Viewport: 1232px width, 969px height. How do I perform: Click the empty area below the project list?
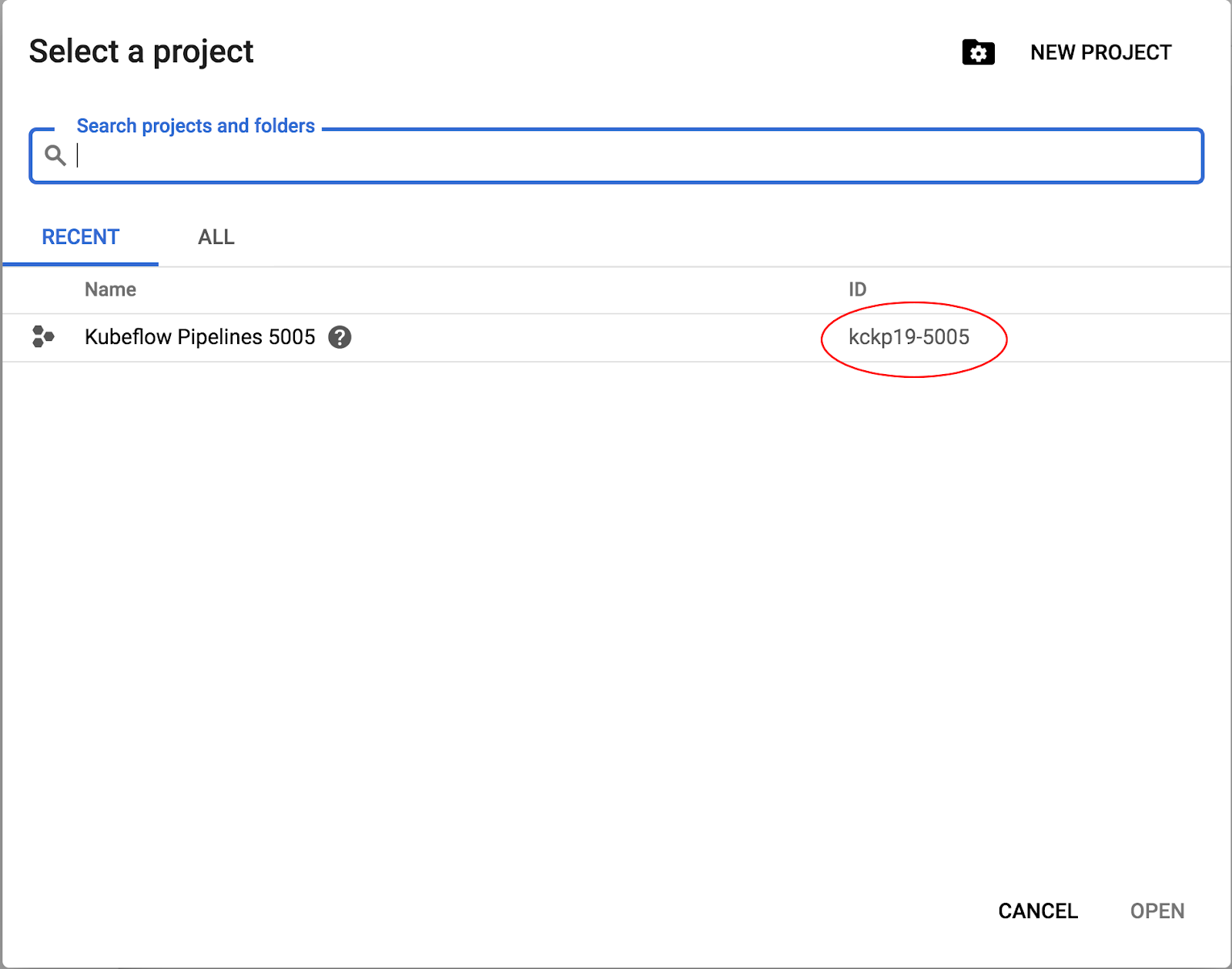[616, 616]
